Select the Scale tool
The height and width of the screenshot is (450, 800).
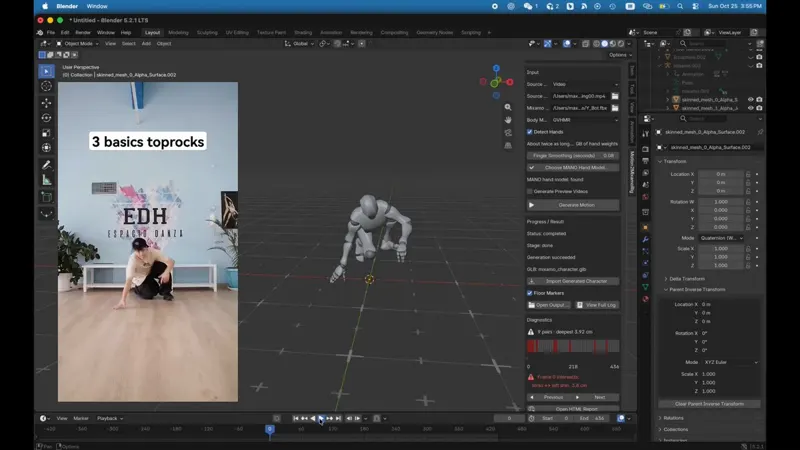point(46,133)
